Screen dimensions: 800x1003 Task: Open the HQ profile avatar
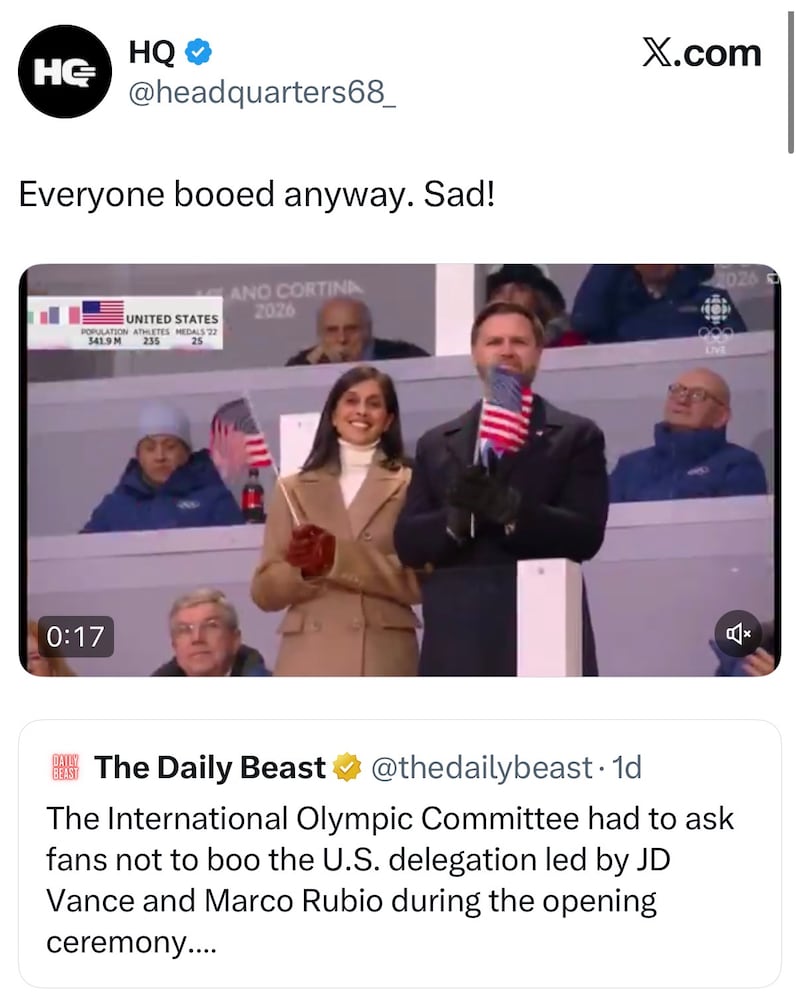tap(65, 72)
